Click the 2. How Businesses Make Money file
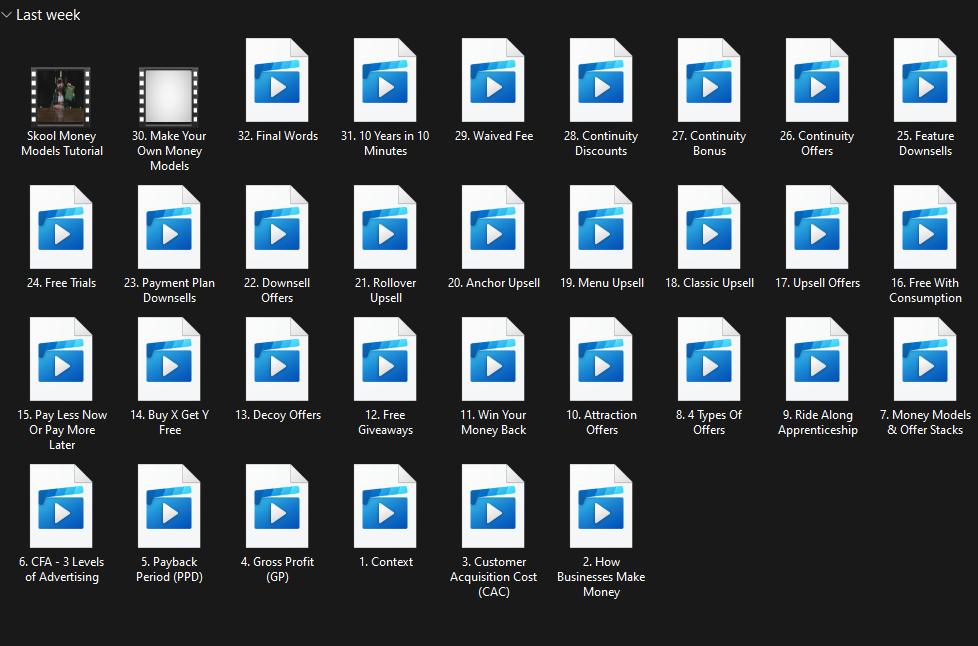 pyautogui.click(x=601, y=507)
